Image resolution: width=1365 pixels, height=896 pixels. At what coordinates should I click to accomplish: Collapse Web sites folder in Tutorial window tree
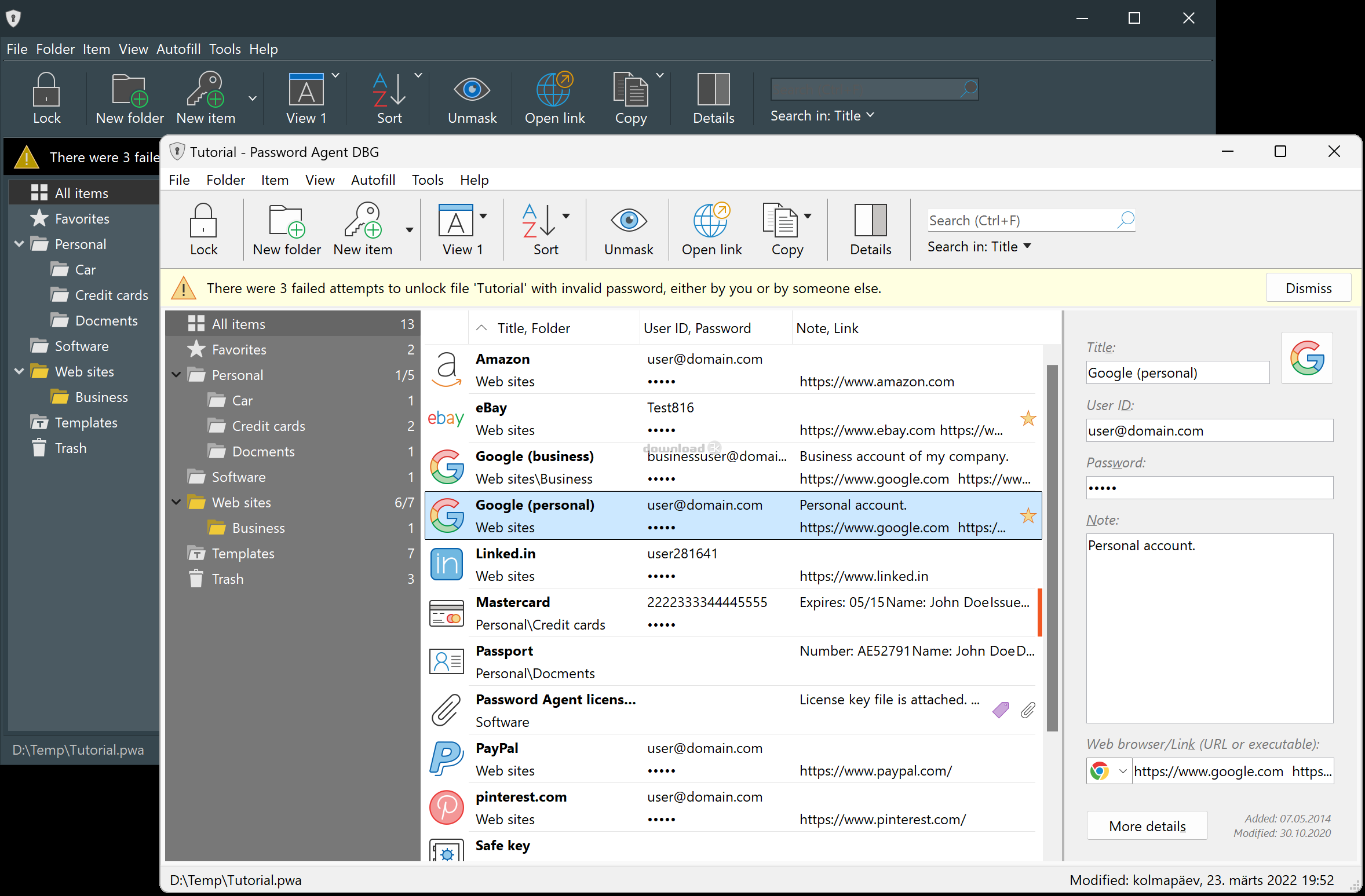click(x=177, y=502)
